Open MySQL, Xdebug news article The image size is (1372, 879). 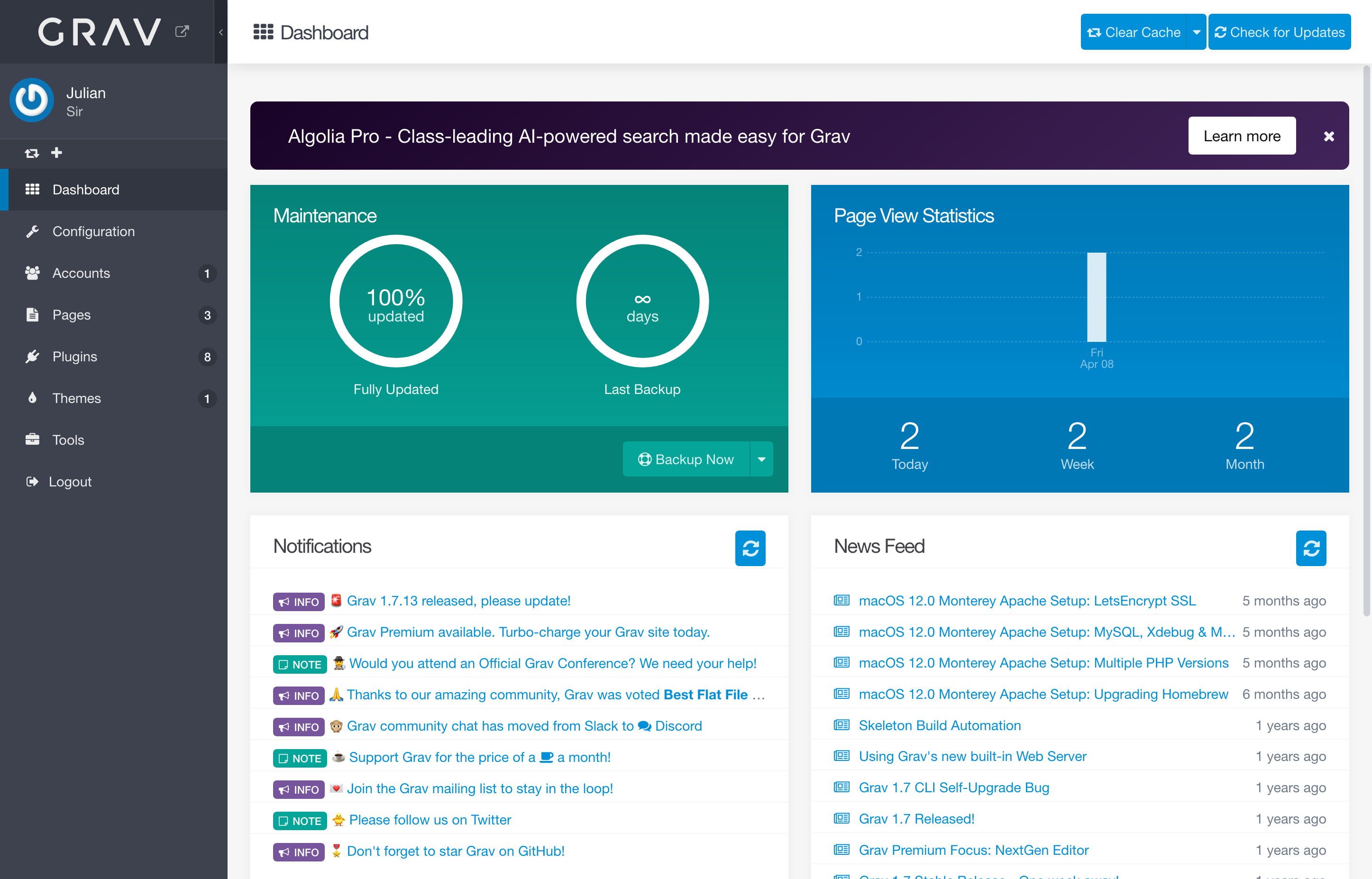1047,632
